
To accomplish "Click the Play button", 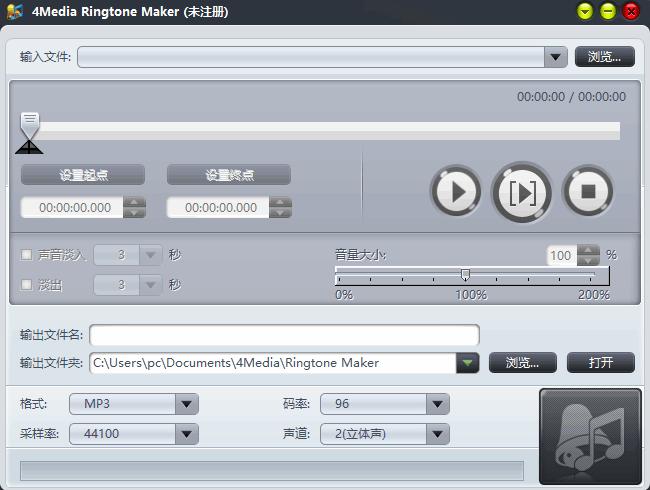I will 456,191.
